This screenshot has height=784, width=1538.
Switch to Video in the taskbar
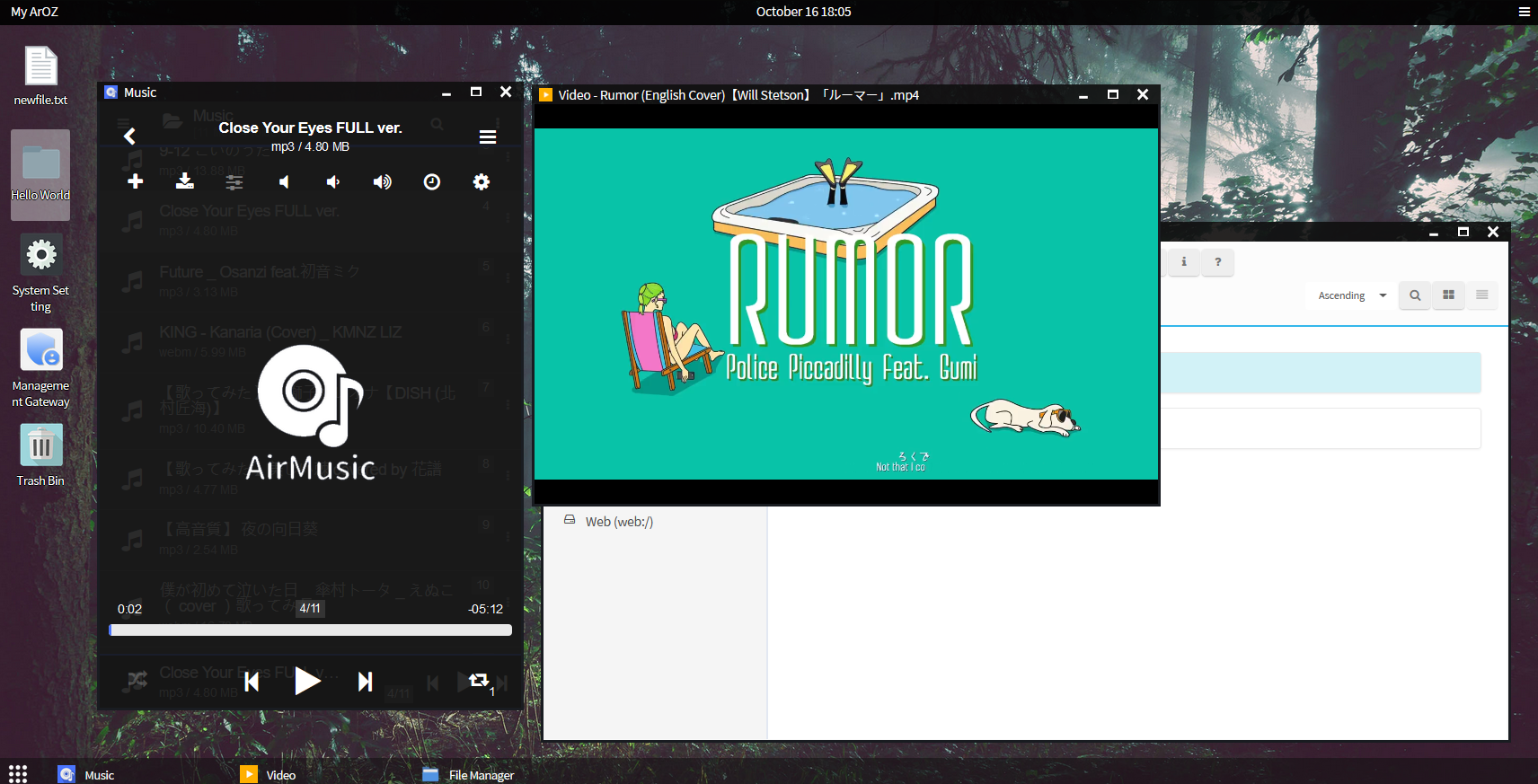pos(269,774)
